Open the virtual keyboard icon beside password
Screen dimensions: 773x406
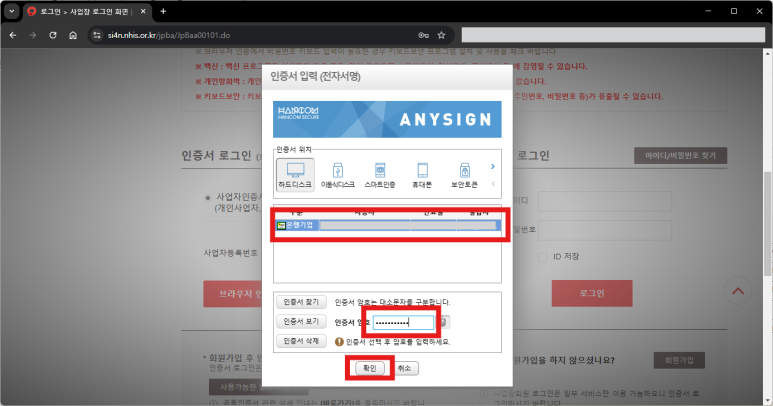pyautogui.click(x=443, y=322)
